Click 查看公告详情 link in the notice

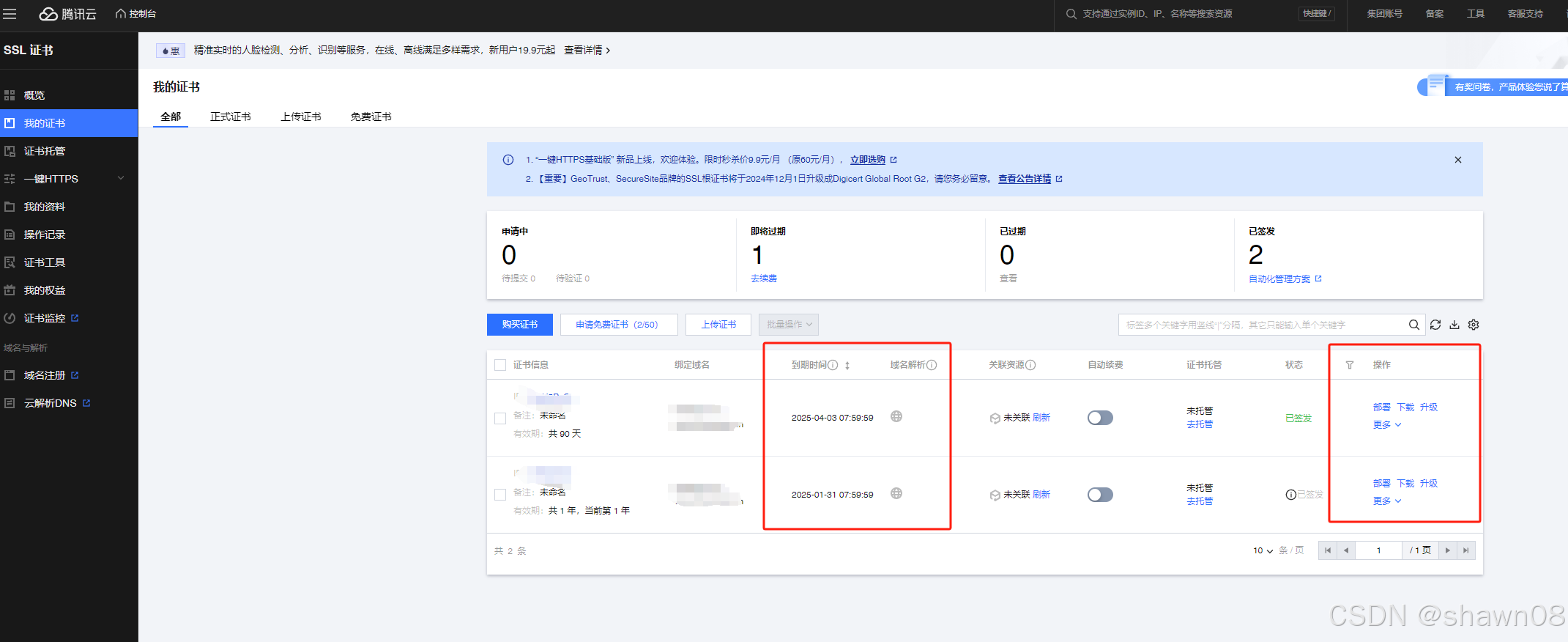click(x=1025, y=179)
